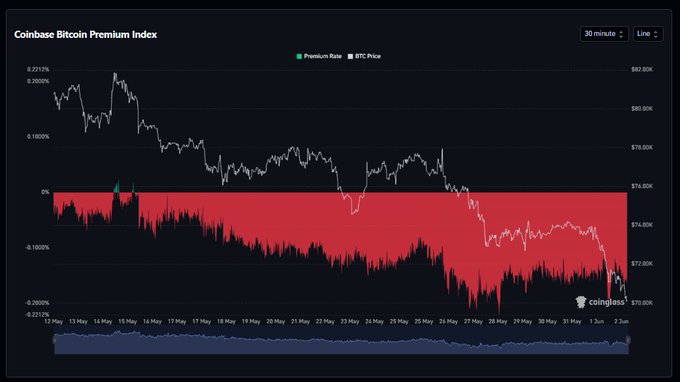
Task: Click the $74.00K price axis label
Action: pos(642,225)
